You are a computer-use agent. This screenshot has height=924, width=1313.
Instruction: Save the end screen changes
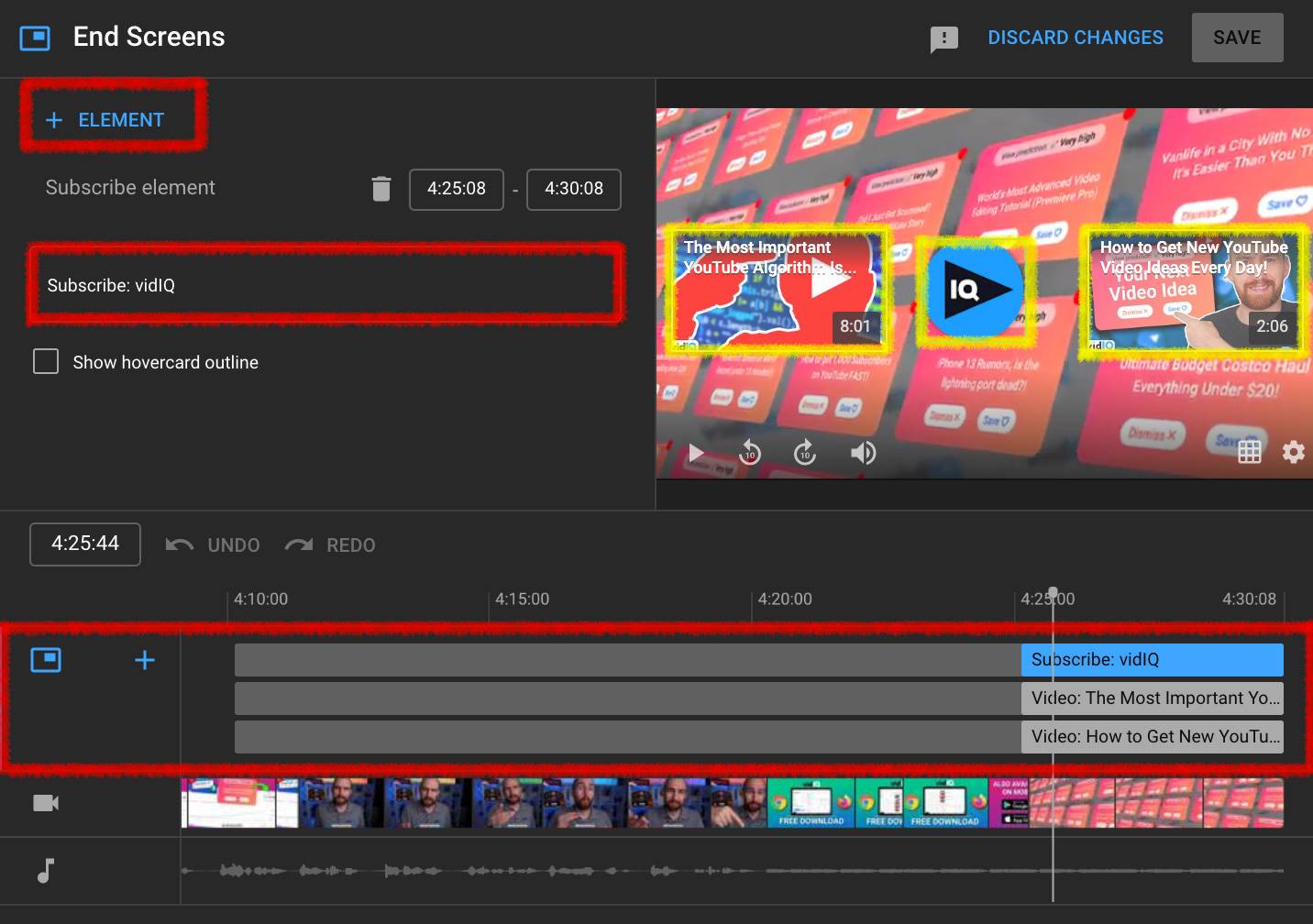point(1237,38)
